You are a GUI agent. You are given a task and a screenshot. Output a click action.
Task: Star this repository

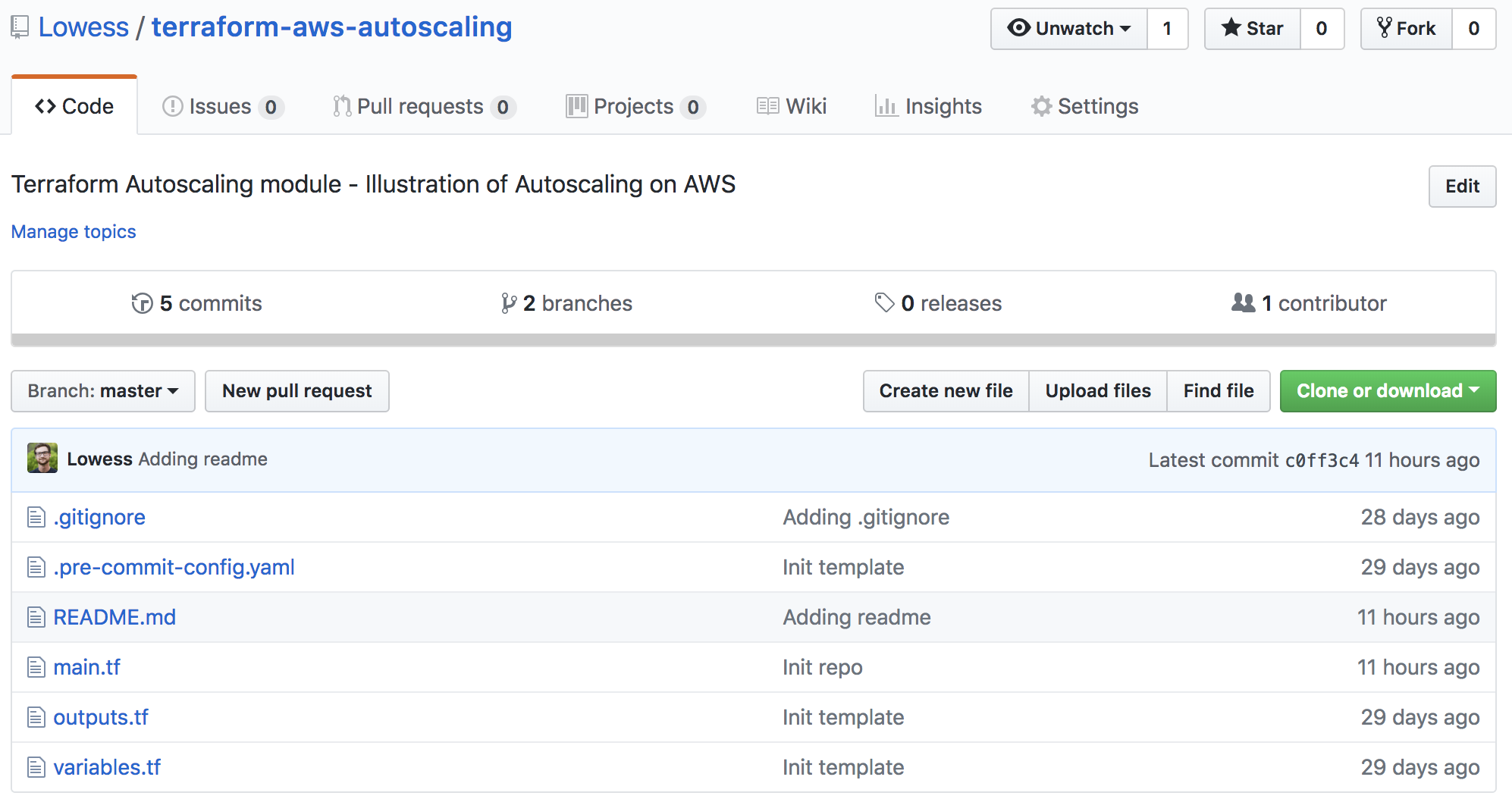1253,29
